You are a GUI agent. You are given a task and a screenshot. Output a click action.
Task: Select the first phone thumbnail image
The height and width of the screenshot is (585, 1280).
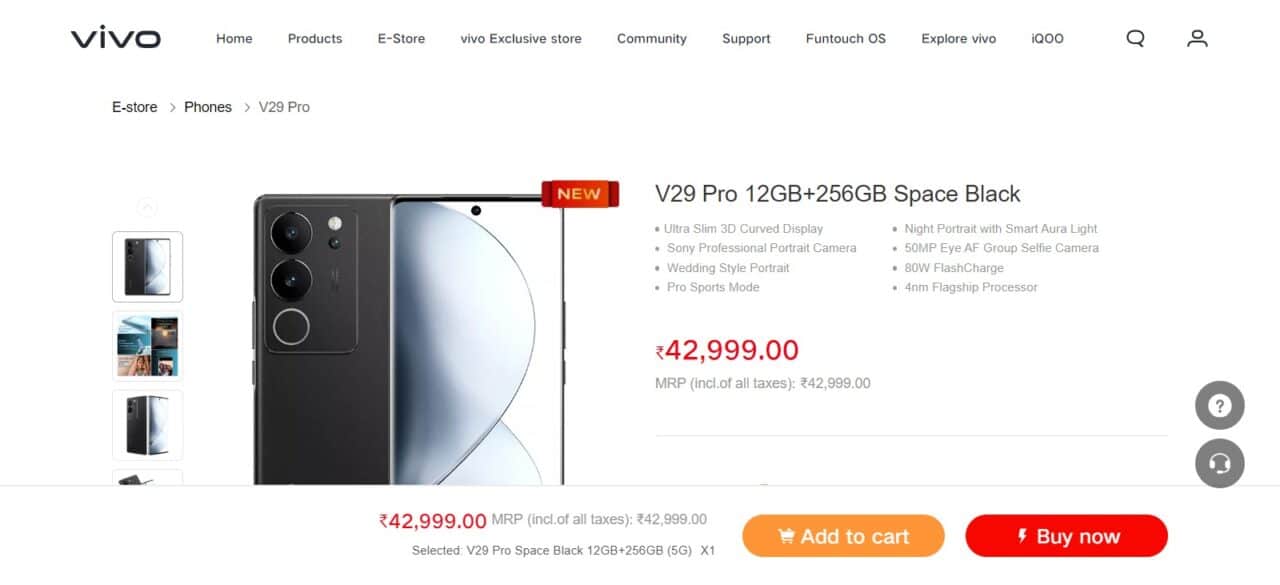(147, 267)
